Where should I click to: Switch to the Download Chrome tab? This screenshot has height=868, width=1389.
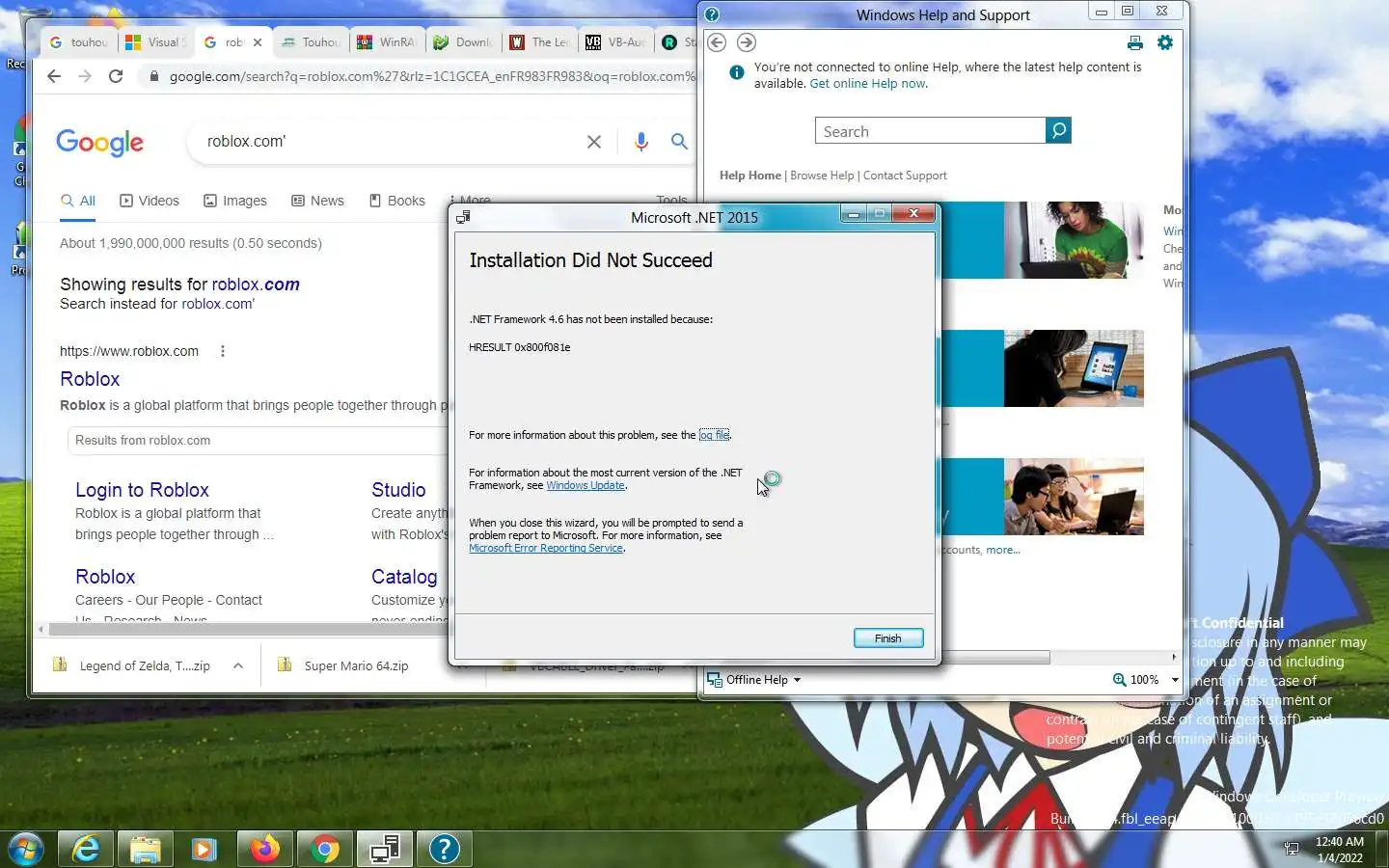[463, 42]
